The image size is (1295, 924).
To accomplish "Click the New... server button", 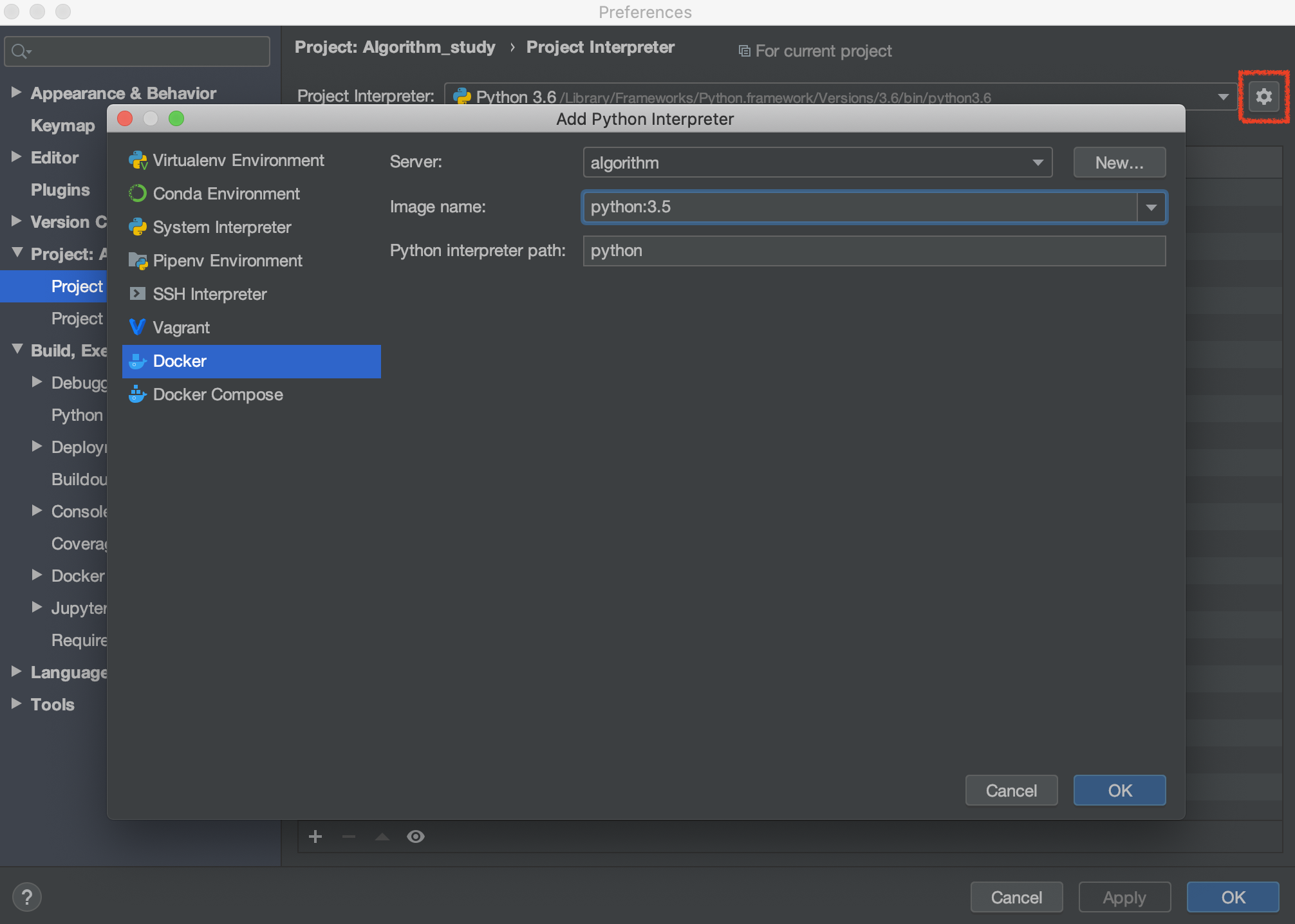I will [x=1119, y=163].
